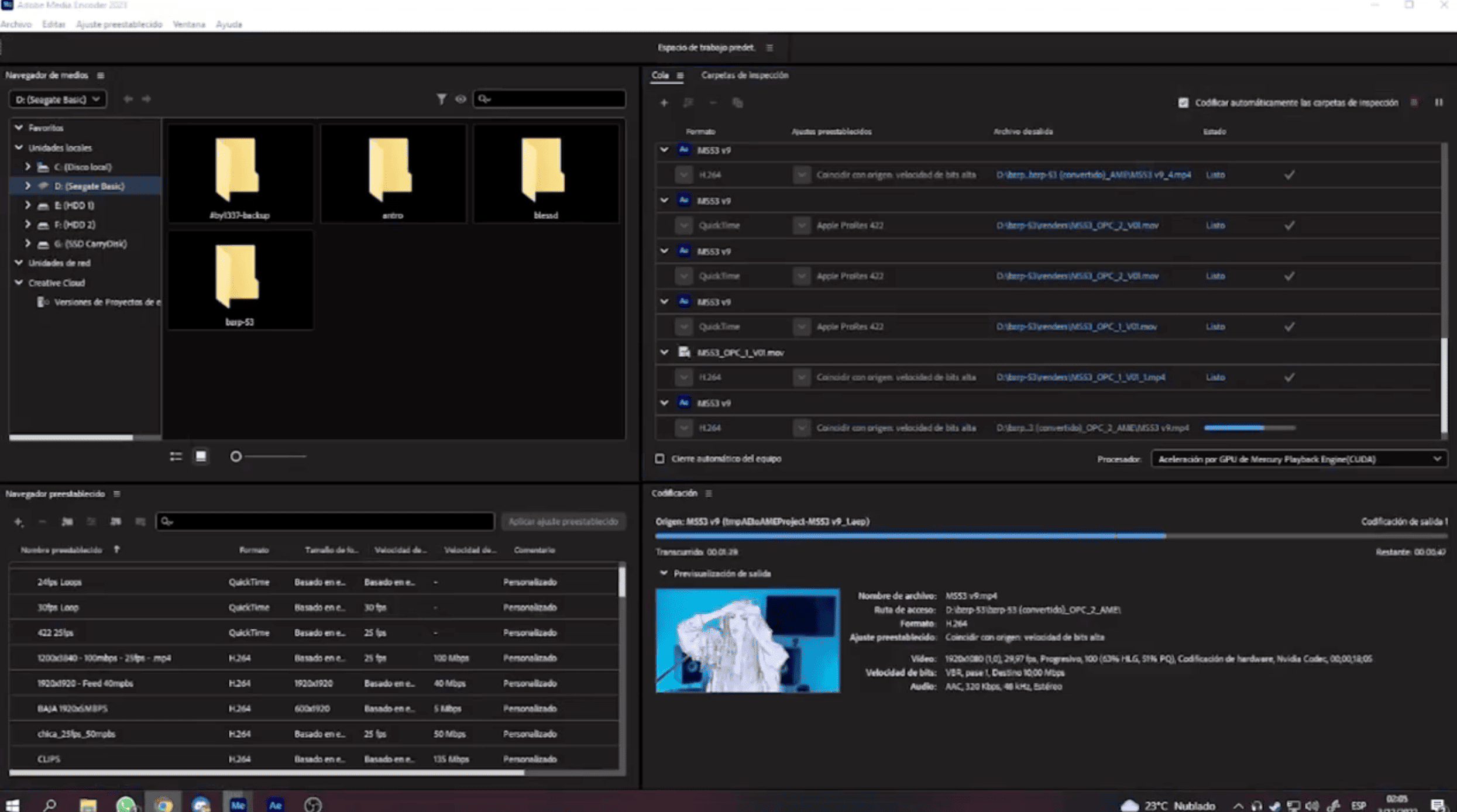
Task: Open the Procesador renderer dropdown
Action: [x=1299, y=459]
